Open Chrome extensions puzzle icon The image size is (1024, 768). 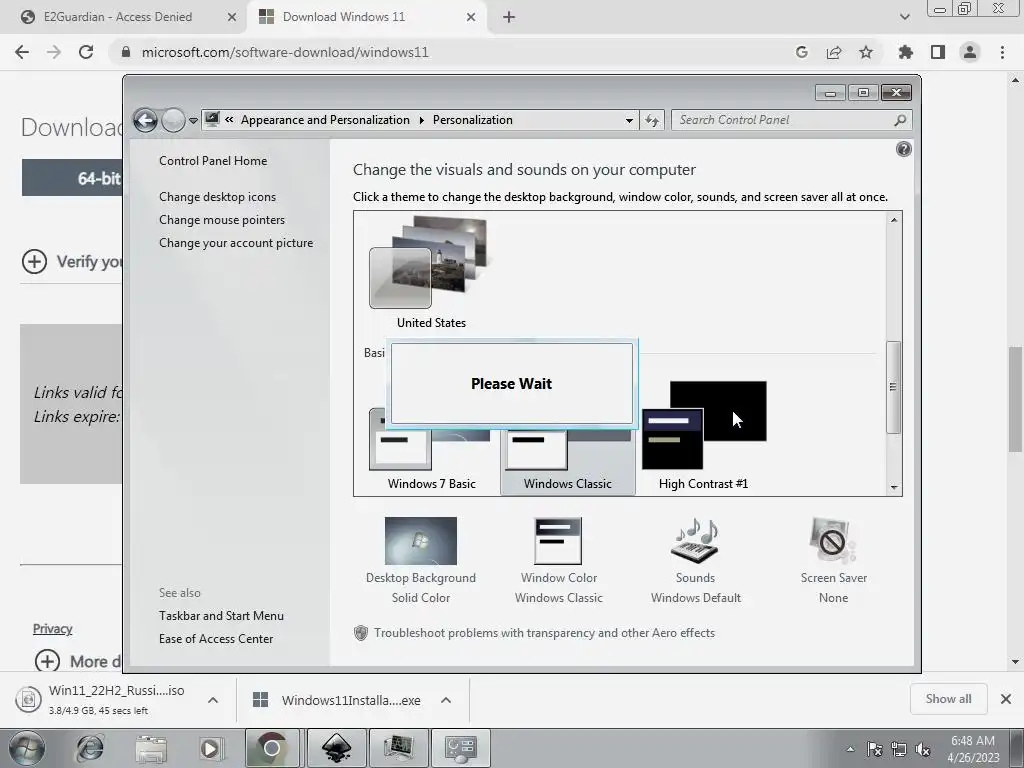coord(905,52)
